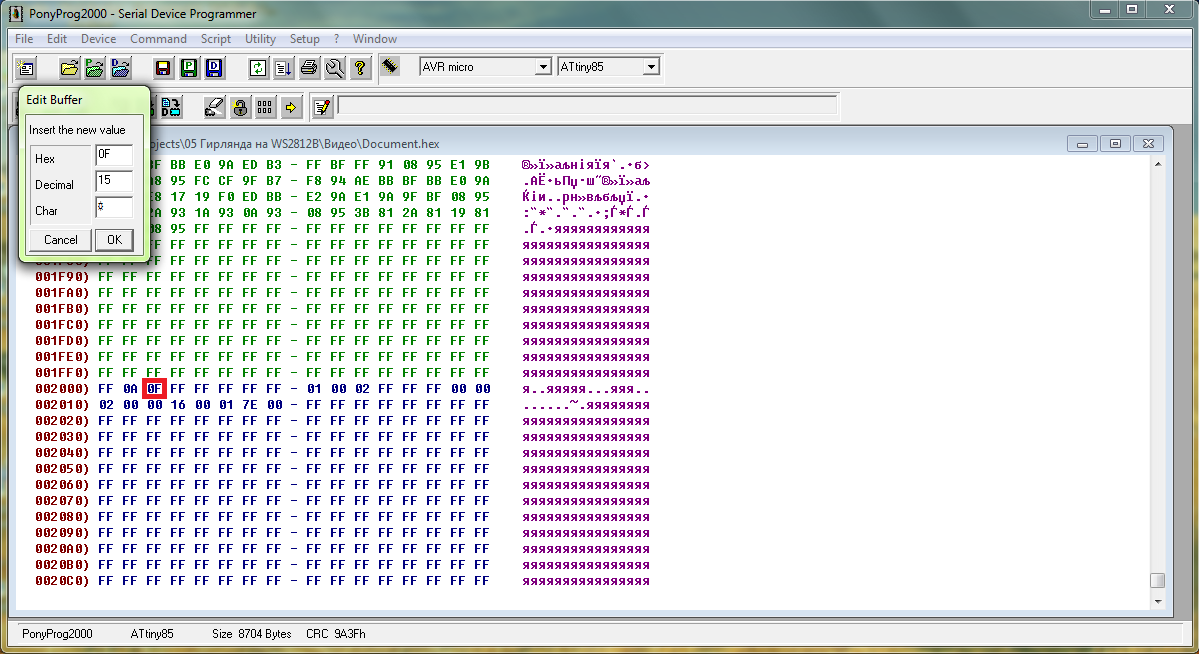Save data file with blue D floppy
This screenshot has width=1199, height=654.
click(x=214, y=68)
